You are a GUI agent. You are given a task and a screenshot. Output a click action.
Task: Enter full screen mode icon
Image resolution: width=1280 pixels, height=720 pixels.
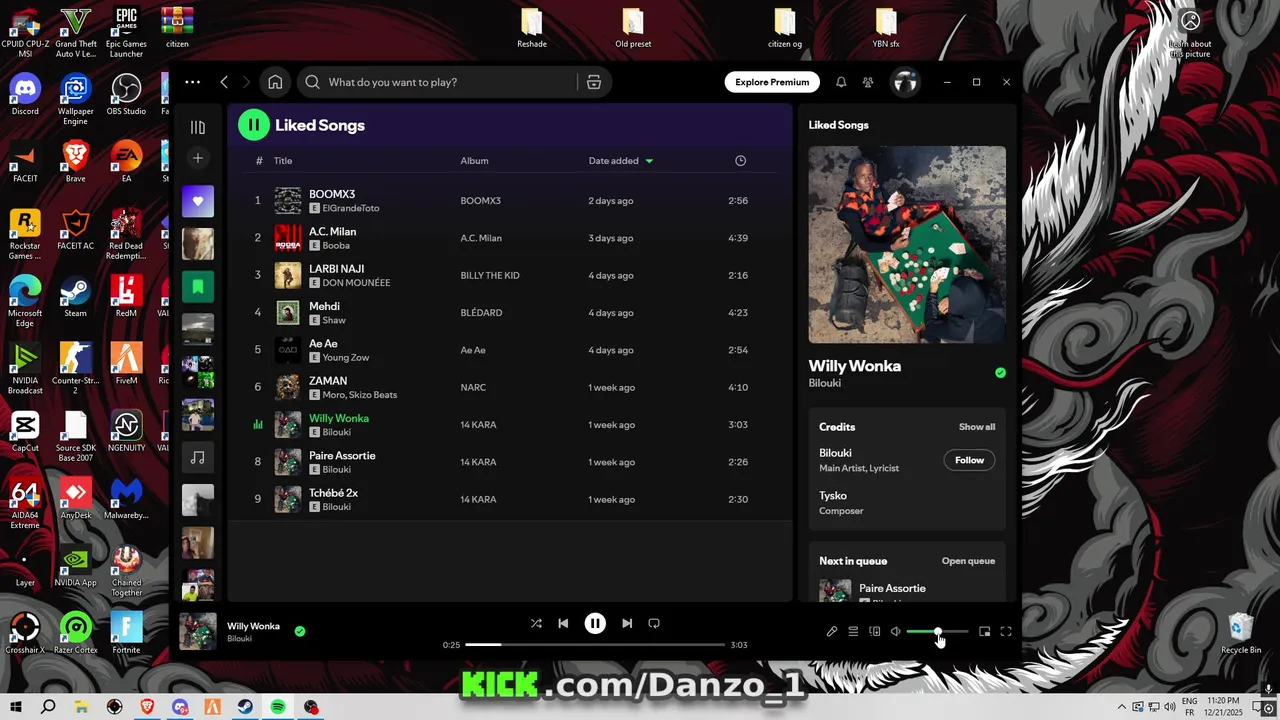click(1007, 631)
